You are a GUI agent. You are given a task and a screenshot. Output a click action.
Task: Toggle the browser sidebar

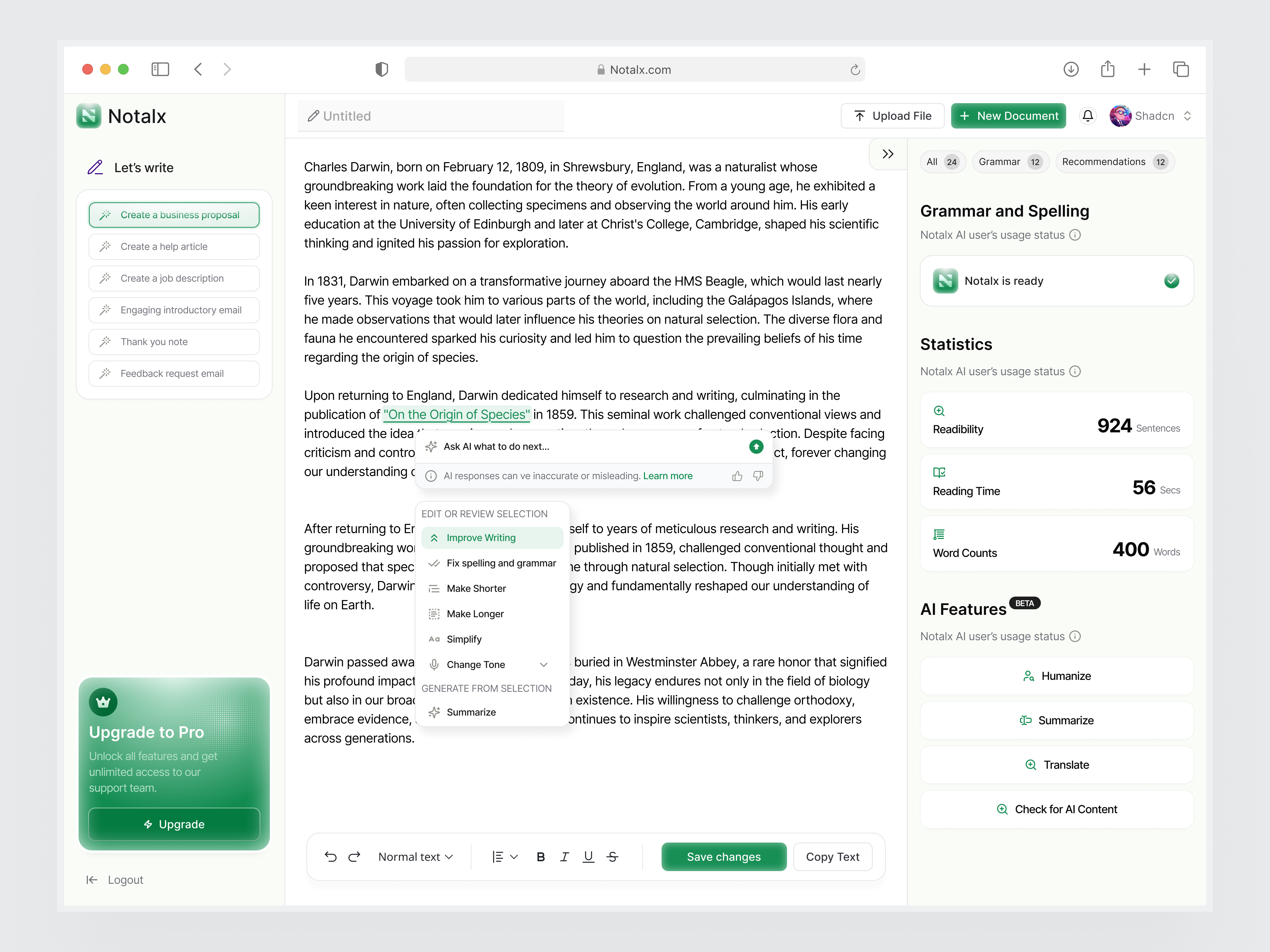pos(160,69)
